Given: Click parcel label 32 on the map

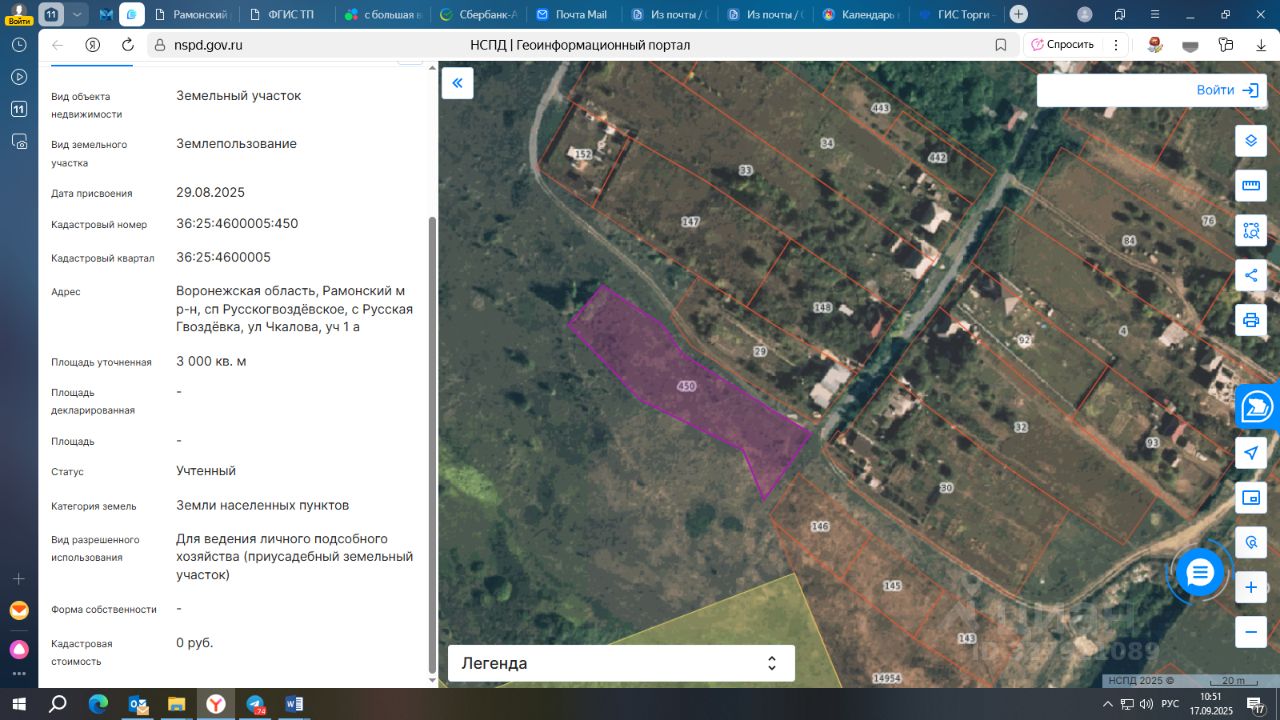Looking at the screenshot, I should [x=1020, y=427].
